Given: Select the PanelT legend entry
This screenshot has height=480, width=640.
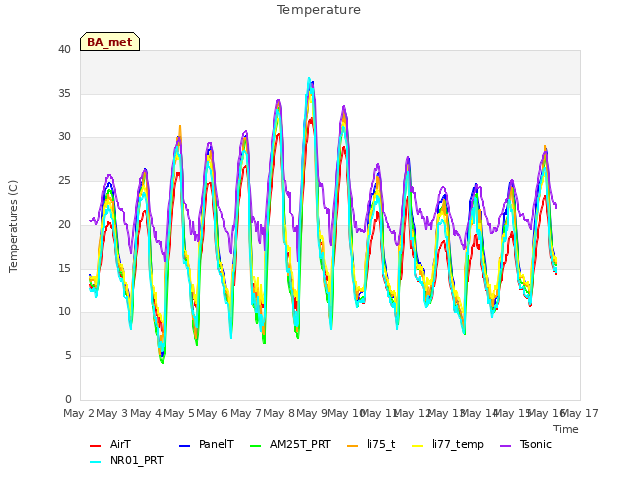Looking at the screenshot, I should click(x=216, y=444).
